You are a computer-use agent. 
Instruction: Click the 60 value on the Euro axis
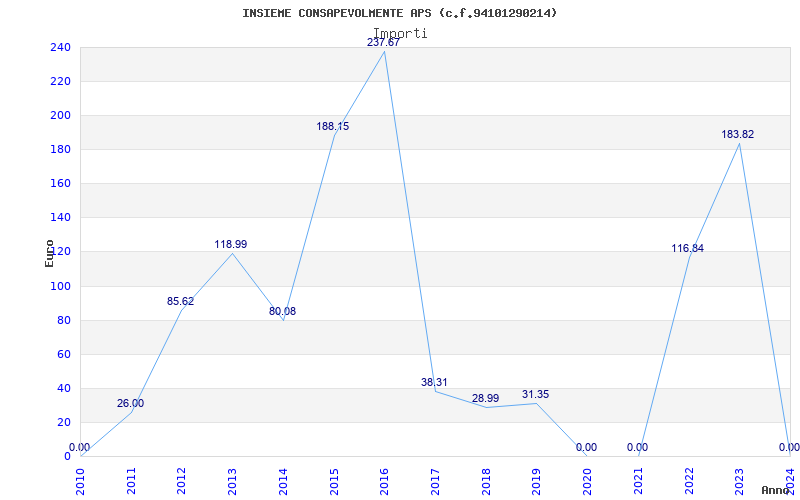(x=64, y=354)
